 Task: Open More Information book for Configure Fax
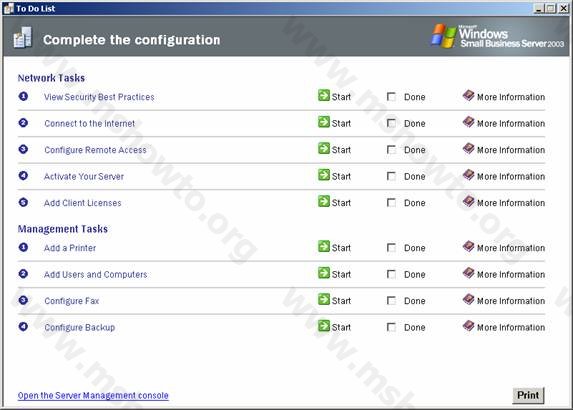[468, 299]
